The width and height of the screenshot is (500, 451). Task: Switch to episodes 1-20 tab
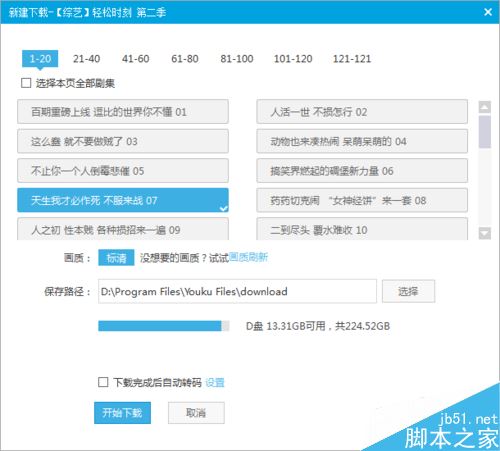pos(40,59)
